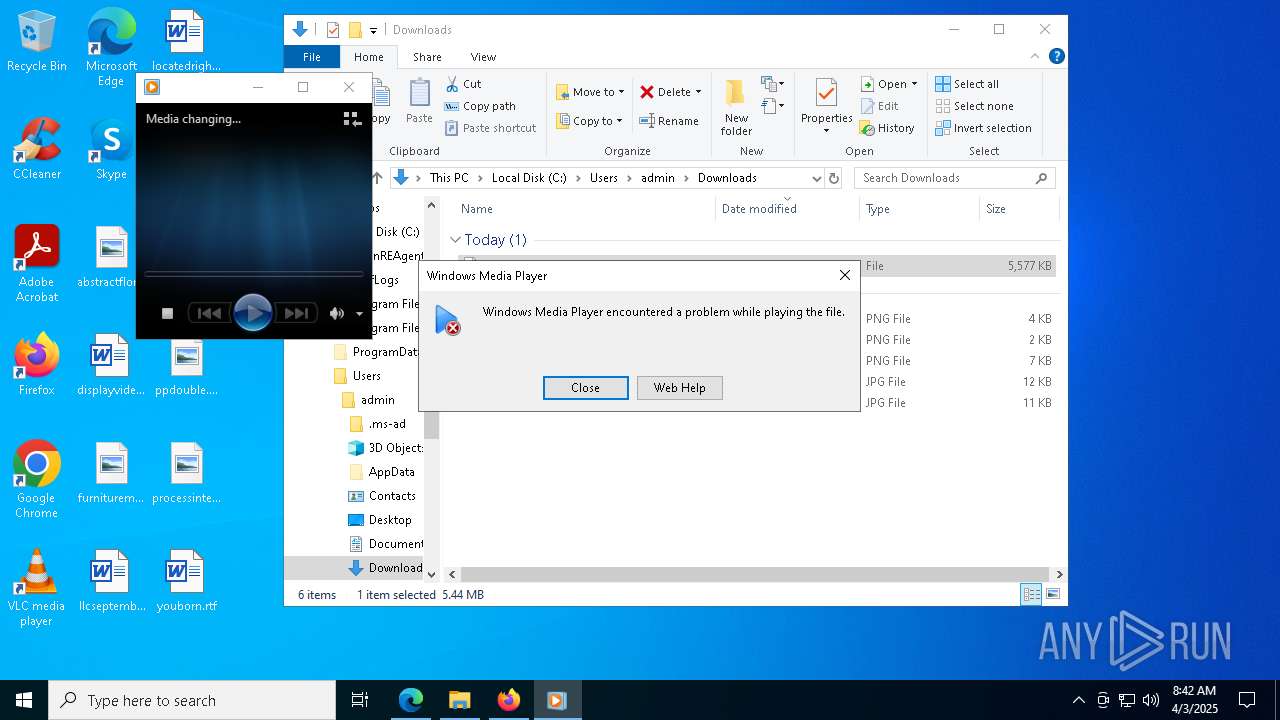The width and height of the screenshot is (1280, 720).
Task: Select the Home ribbon tab
Action: tap(368, 57)
